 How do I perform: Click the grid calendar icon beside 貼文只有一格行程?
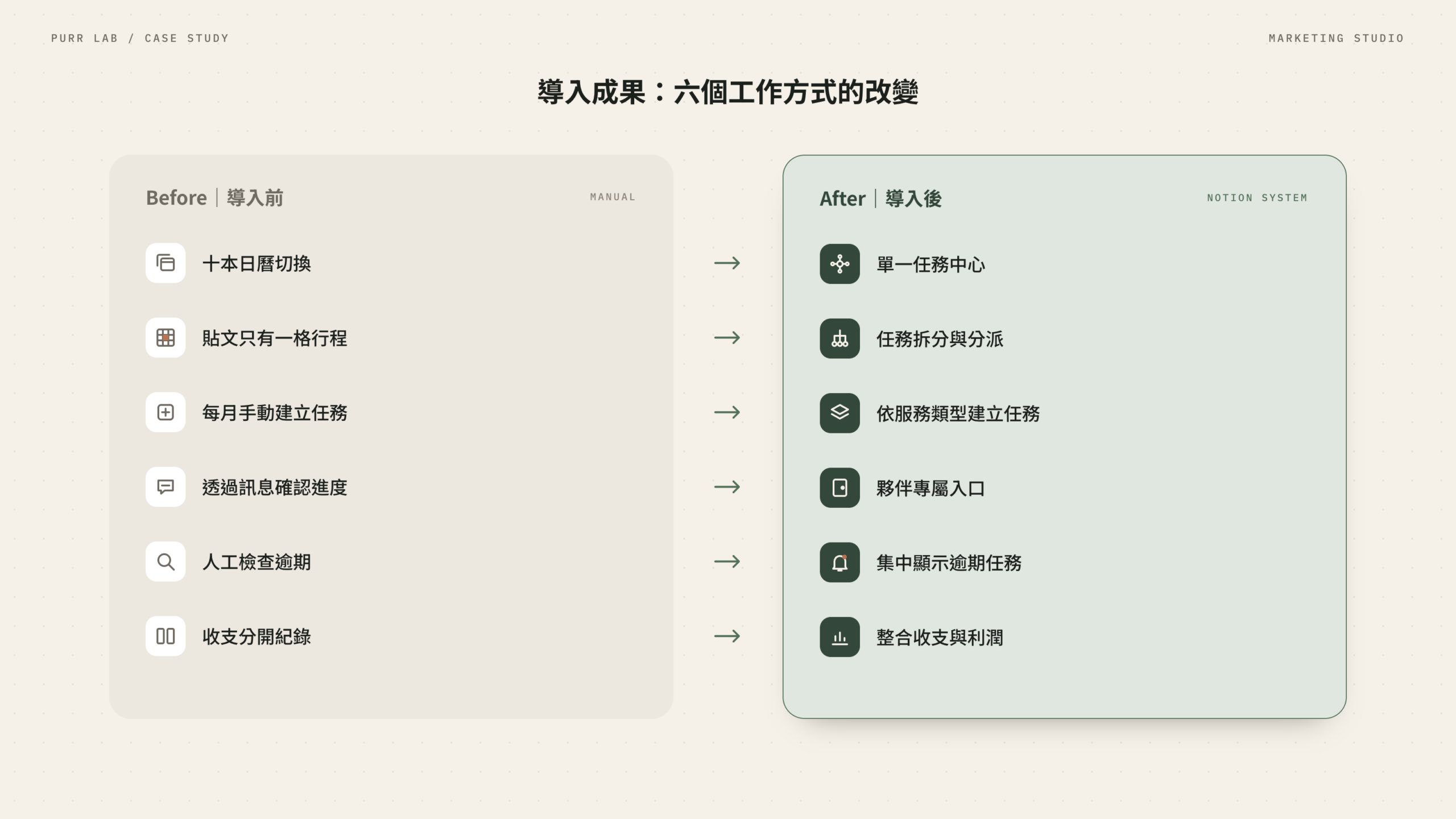pos(166,338)
